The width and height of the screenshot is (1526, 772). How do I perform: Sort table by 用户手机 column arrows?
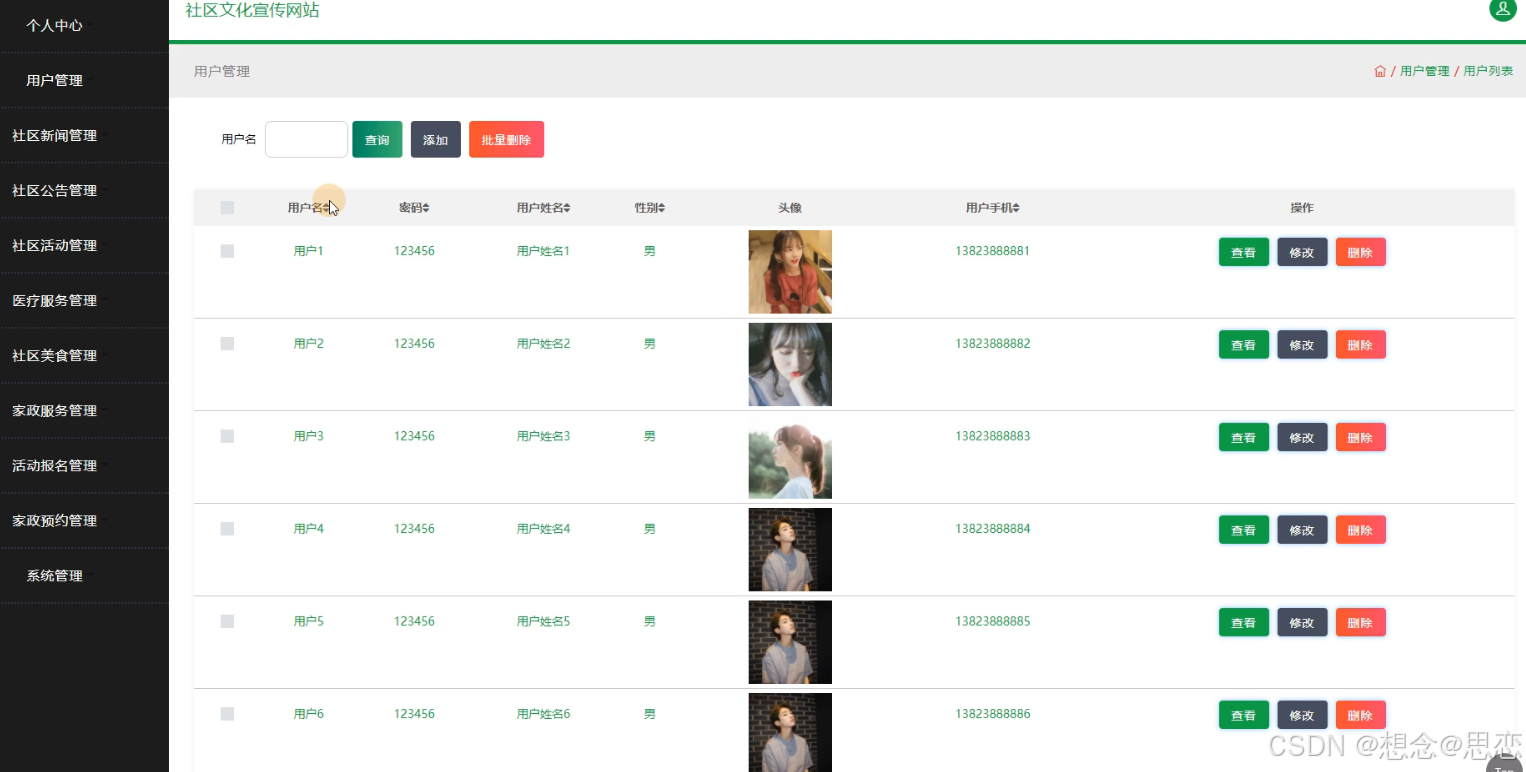(x=1016, y=208)
